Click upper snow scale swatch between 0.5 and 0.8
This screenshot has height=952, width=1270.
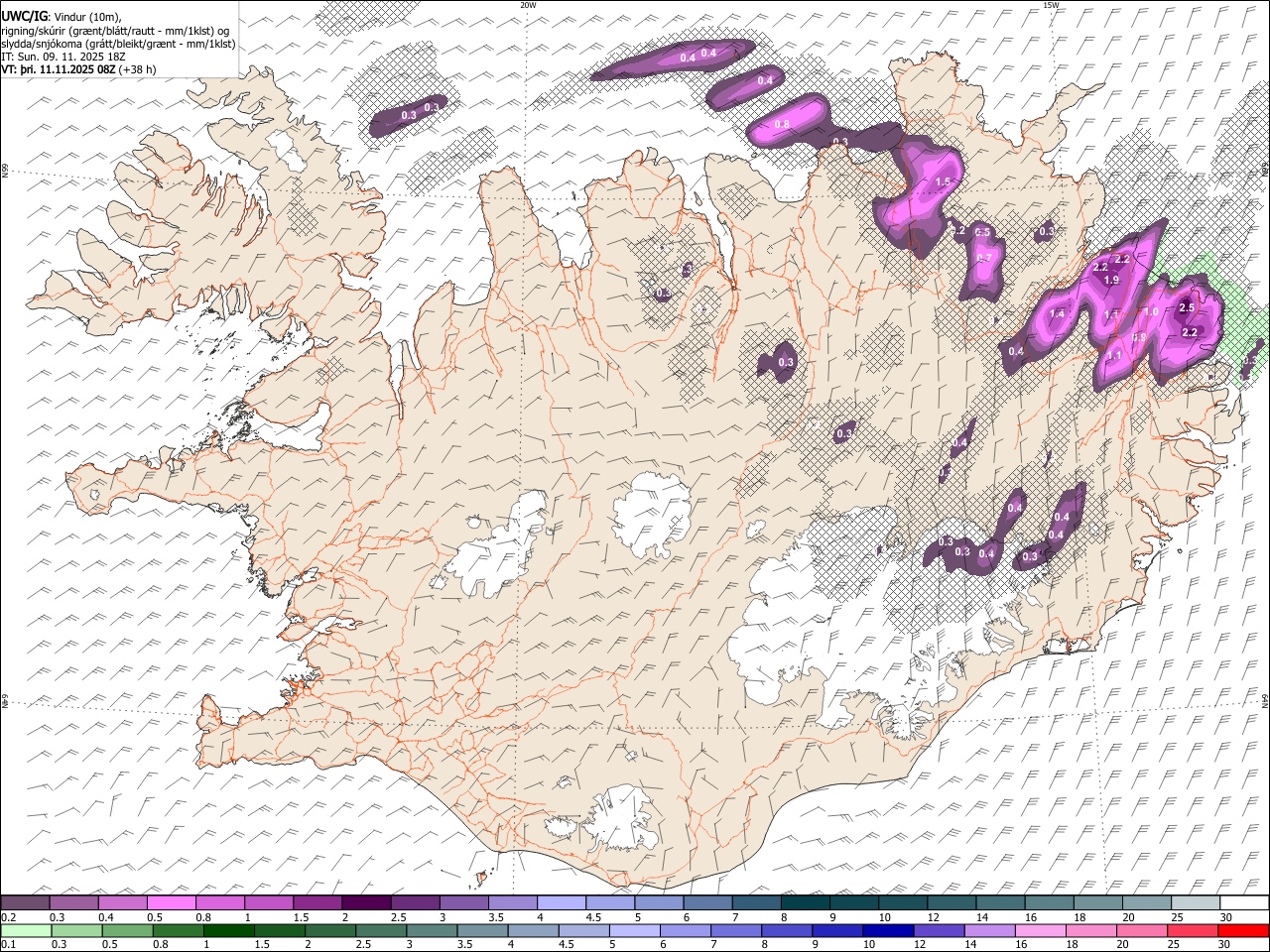[172, 903]
